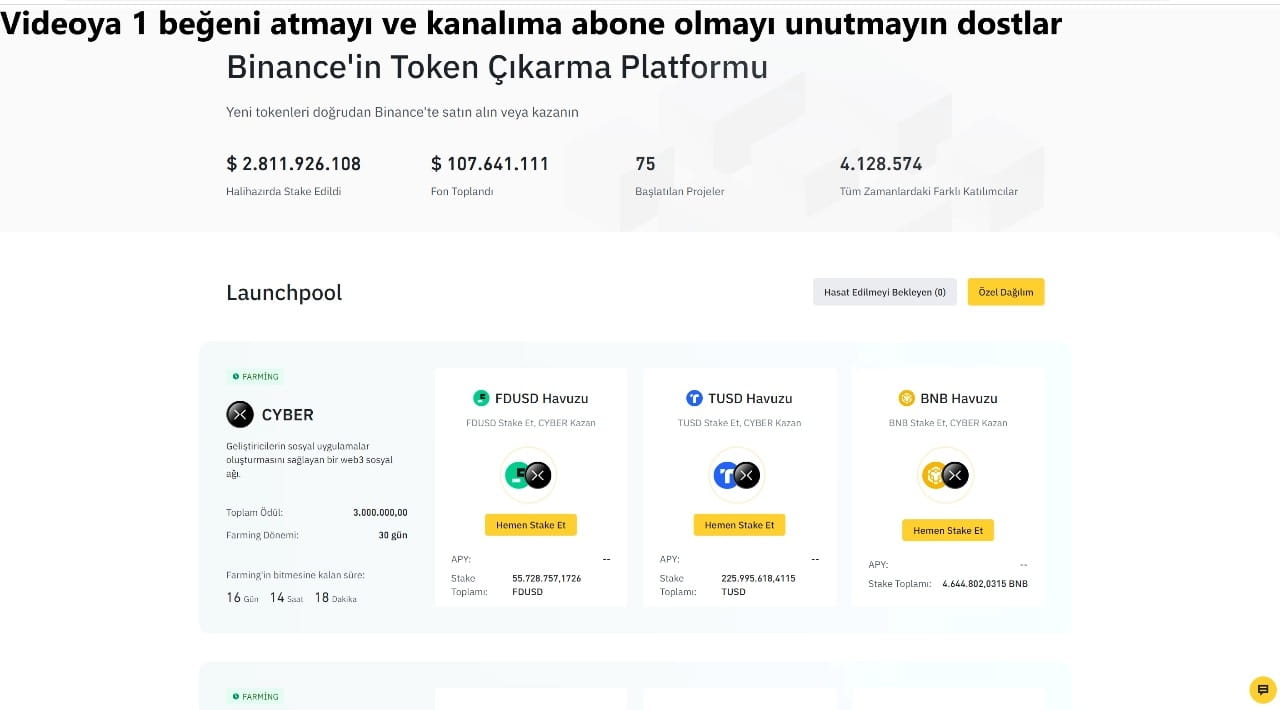Select the FDUSD-CYBER paired pool logo
The image size is (1280, 710).
pos(528,475)
